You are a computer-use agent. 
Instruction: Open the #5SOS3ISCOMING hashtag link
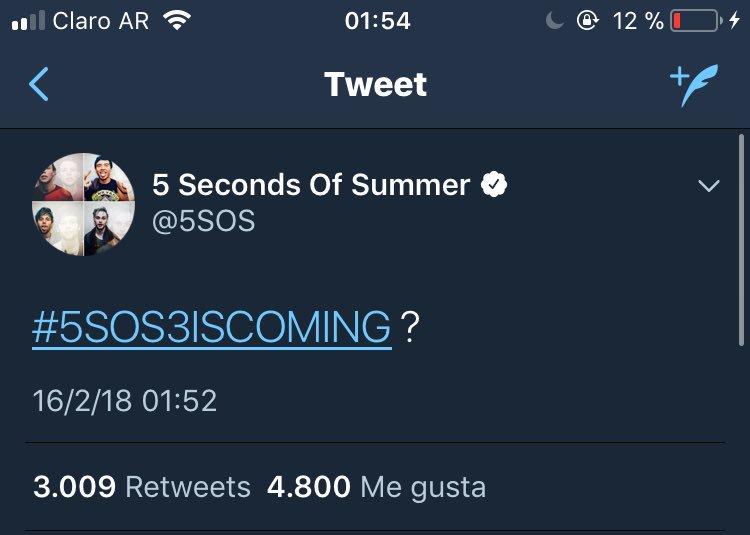point(211,328)
